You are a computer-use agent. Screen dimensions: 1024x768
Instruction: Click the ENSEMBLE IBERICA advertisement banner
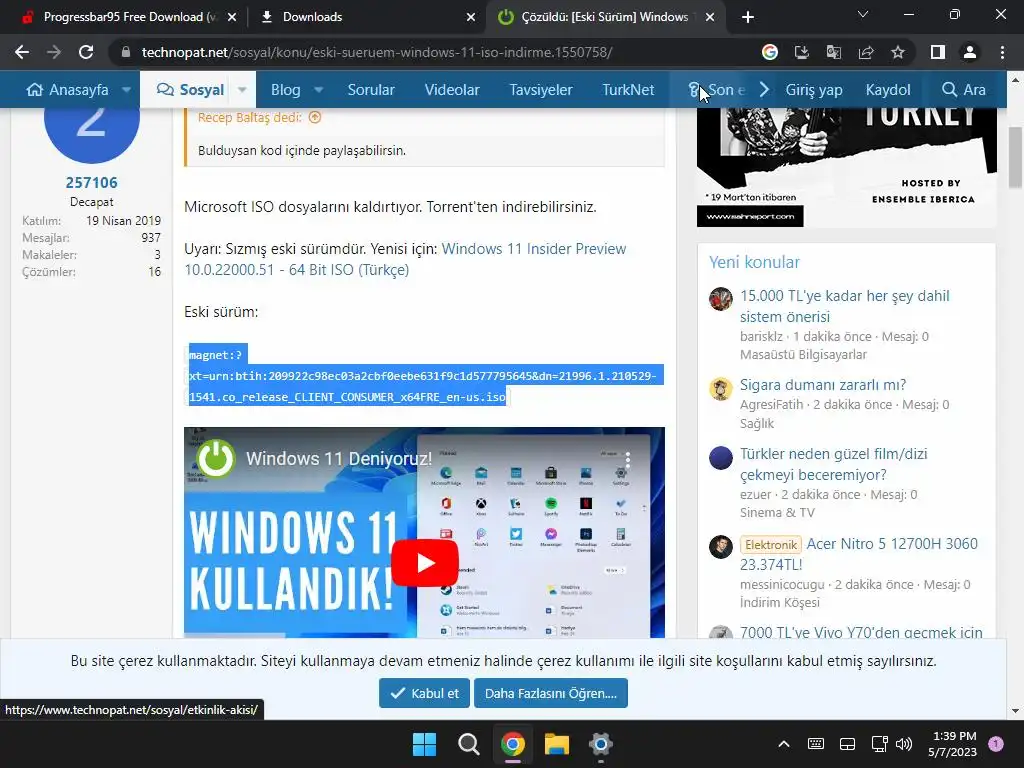tap(846, 167)
